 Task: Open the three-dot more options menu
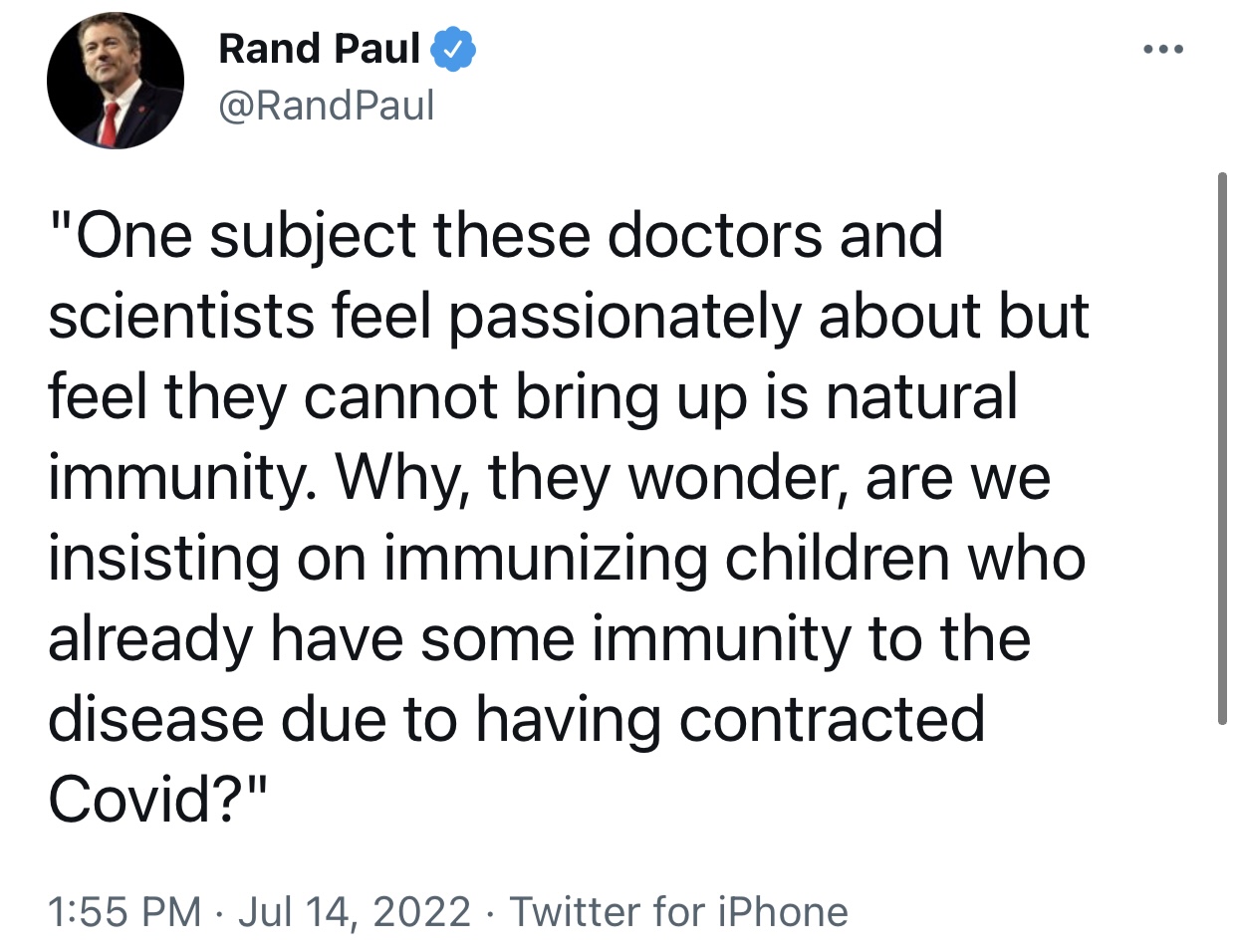pyautogui.click(x=1162, y=49)
